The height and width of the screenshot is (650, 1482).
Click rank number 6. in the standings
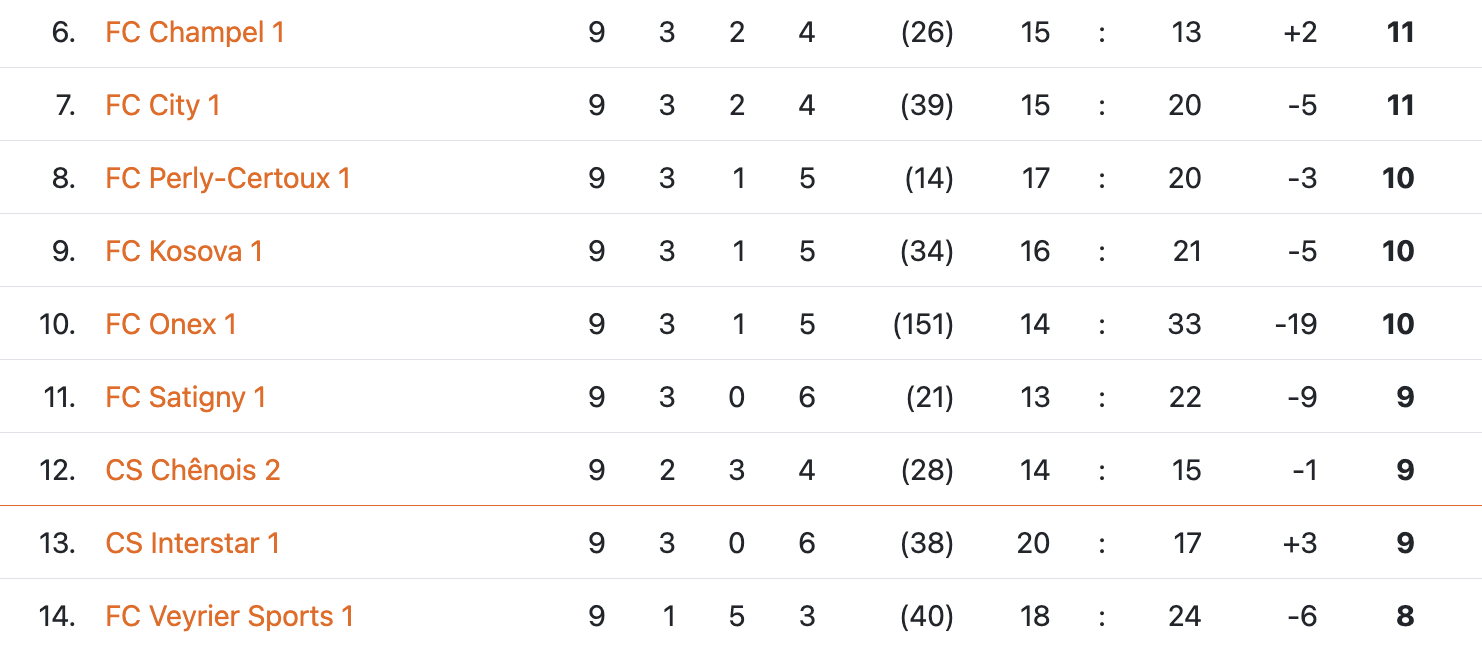tap(64, 32)
